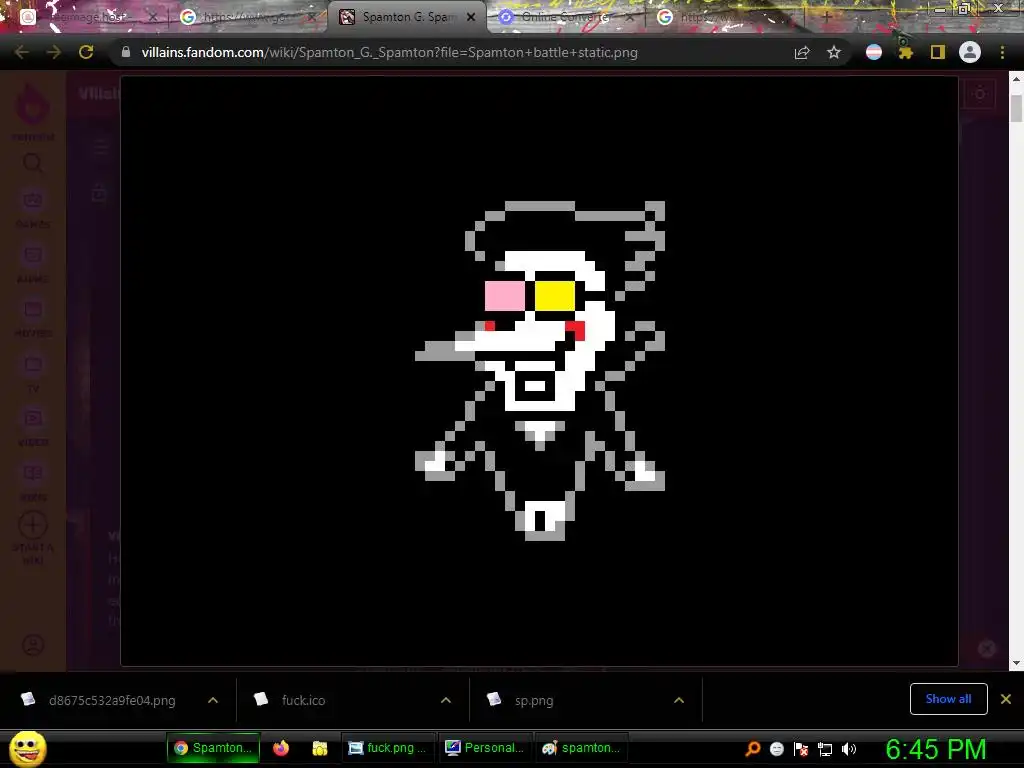Close the Online Converter tab

coord(630,17)
